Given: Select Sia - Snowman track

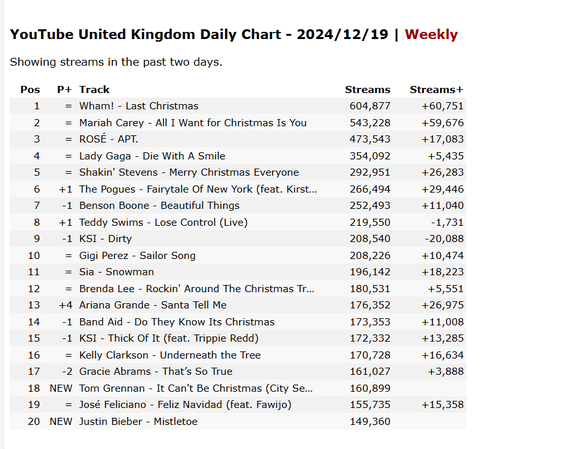Looking at the screenshot, I should tap(116, 272).
